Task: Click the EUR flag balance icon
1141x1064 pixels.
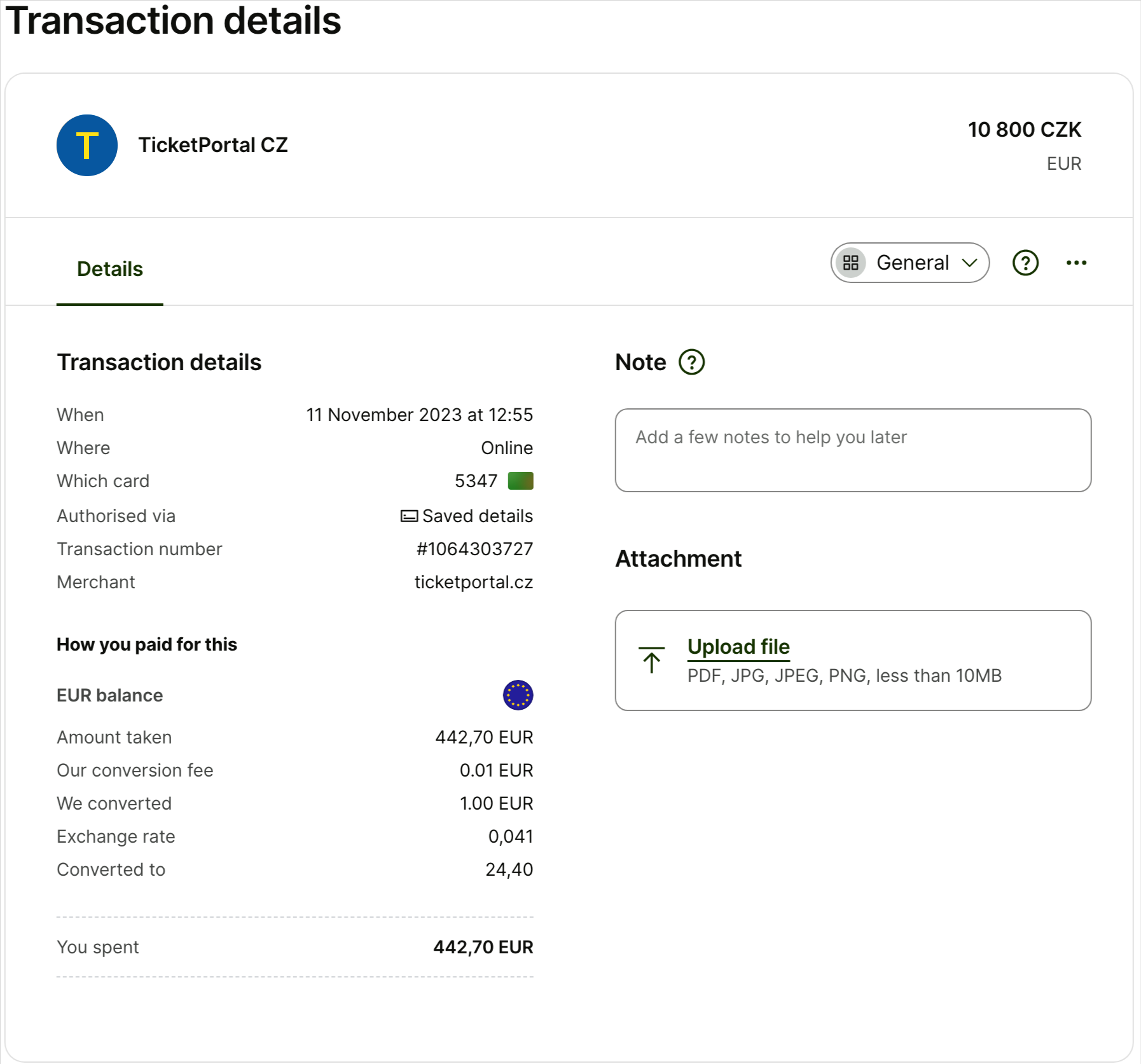Action: tap(518, 695)
